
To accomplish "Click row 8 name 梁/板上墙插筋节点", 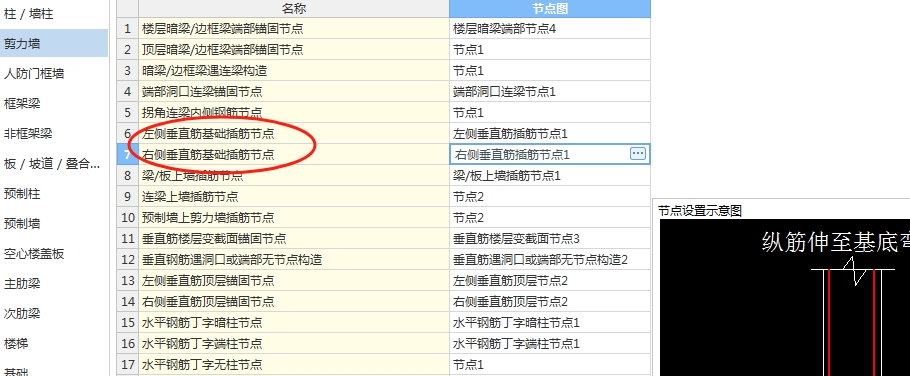I will click(294, 175).
